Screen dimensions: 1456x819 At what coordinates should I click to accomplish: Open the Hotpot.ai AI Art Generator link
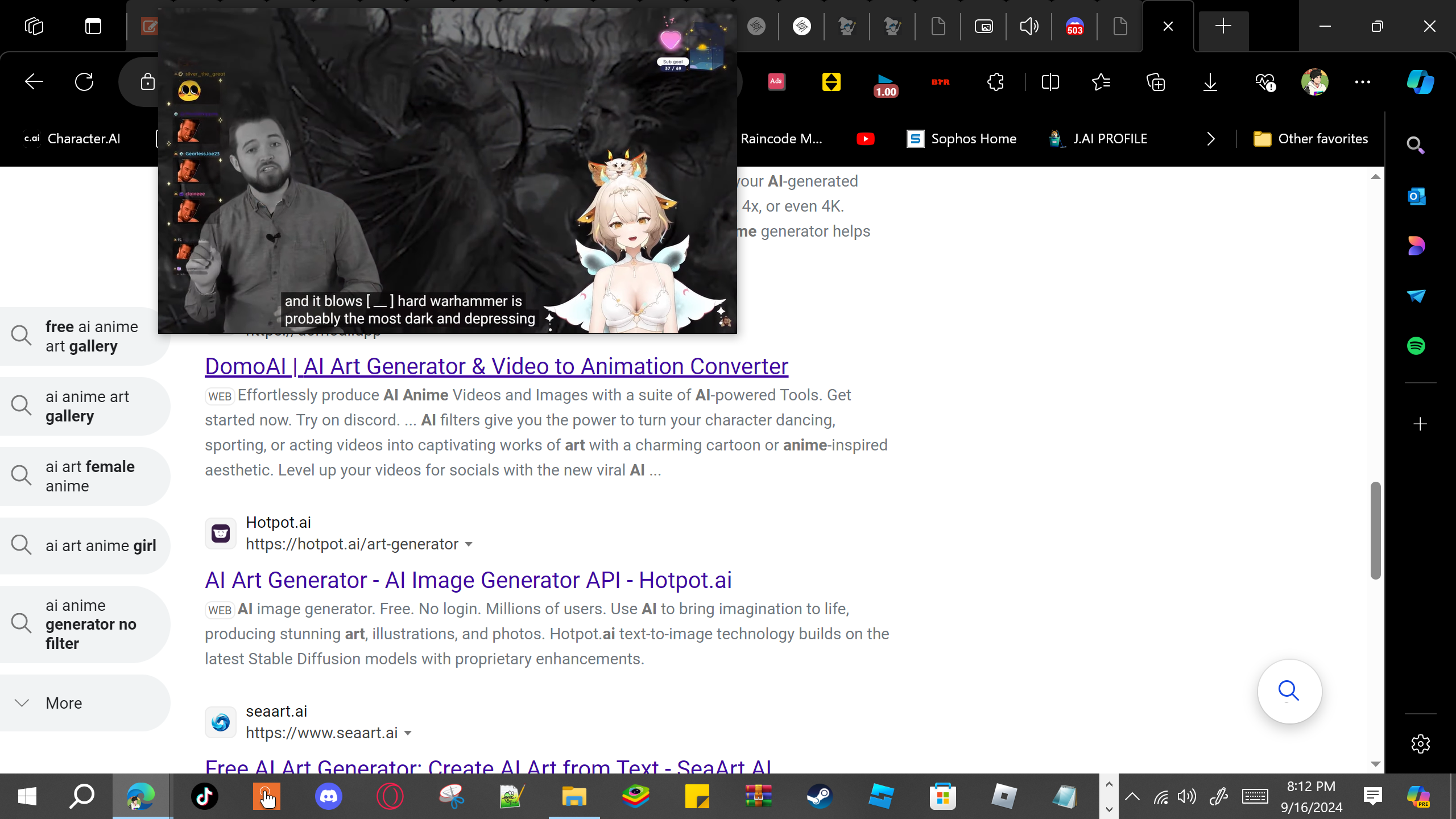tap(468, 580)
